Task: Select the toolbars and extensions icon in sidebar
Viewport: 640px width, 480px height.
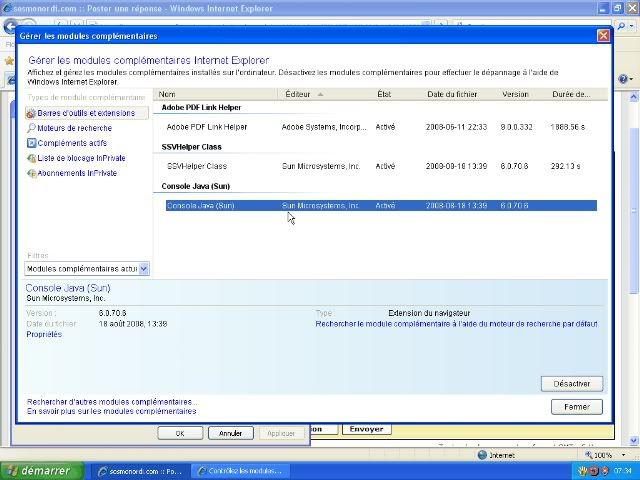Action: (x=31, y=113)
